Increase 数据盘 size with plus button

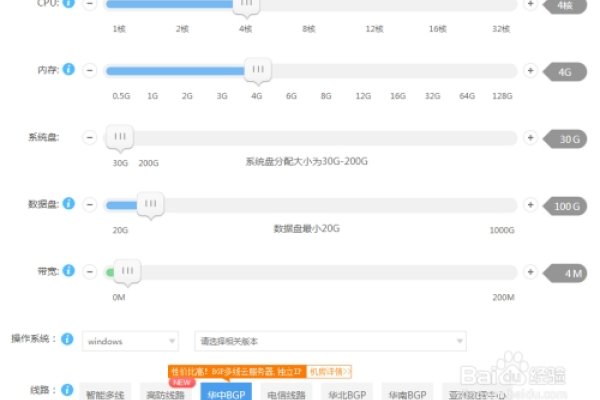click(x=530, y=205)
